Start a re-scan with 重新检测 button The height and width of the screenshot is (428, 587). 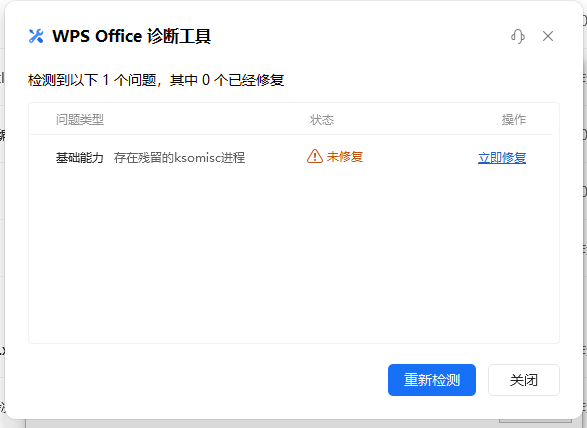coord(432,380)
